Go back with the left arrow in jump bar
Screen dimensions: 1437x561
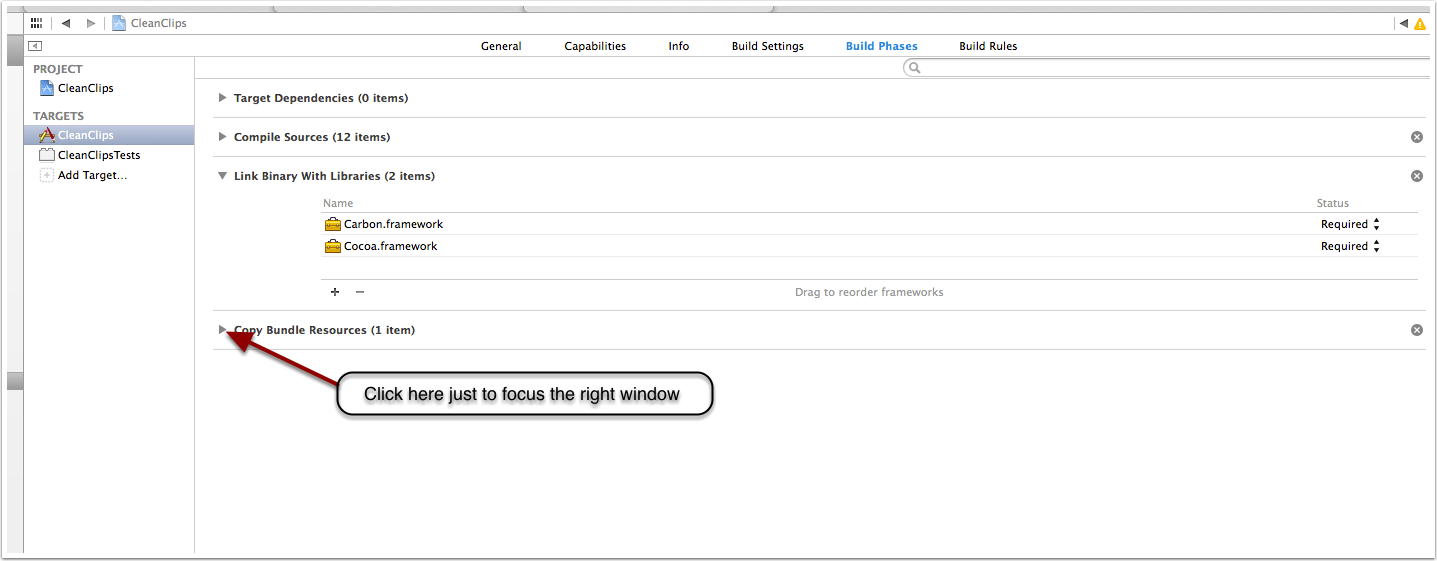(66, 23)
